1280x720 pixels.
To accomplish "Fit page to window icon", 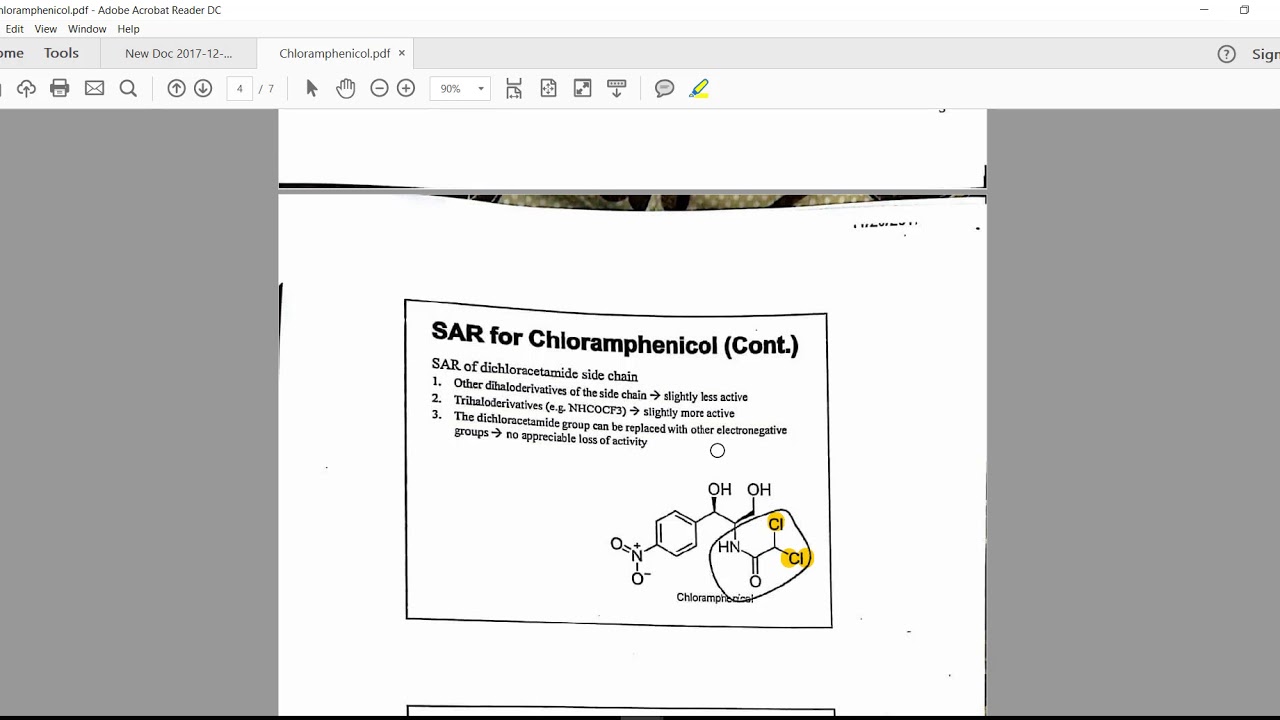I will click(548, 88).
